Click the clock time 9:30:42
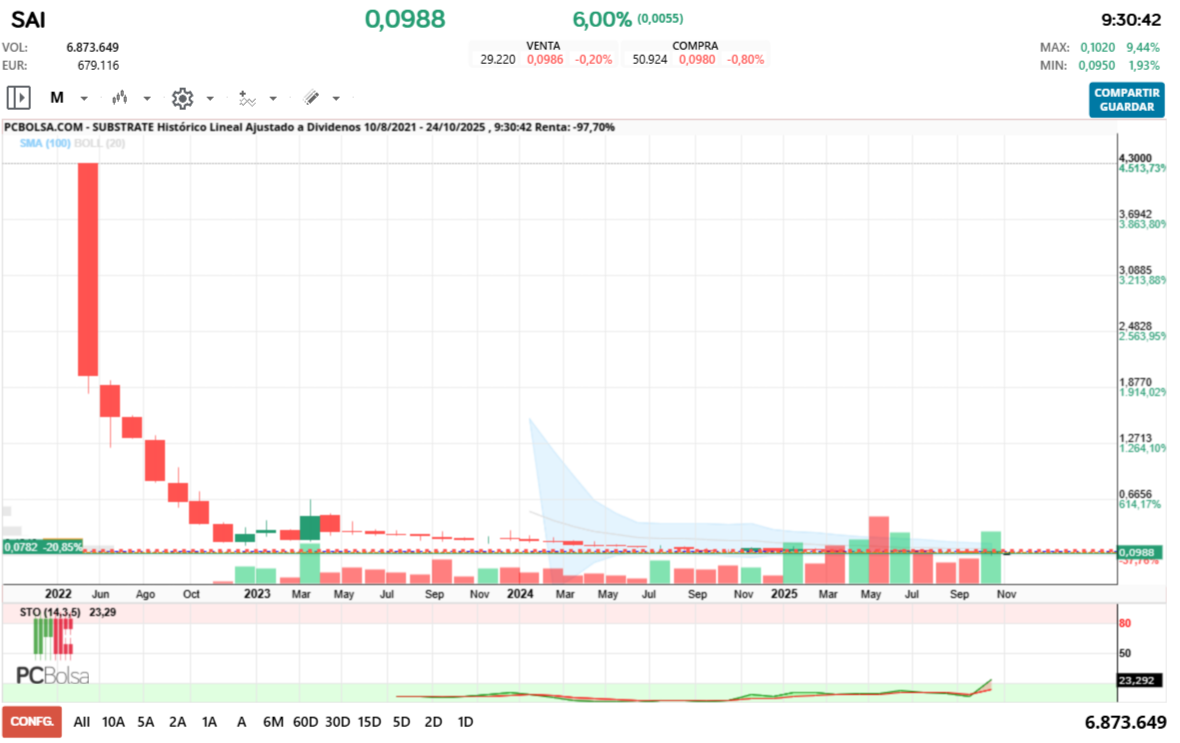The width and height of the screenshot is (1180, 743). coord(1130,20)
